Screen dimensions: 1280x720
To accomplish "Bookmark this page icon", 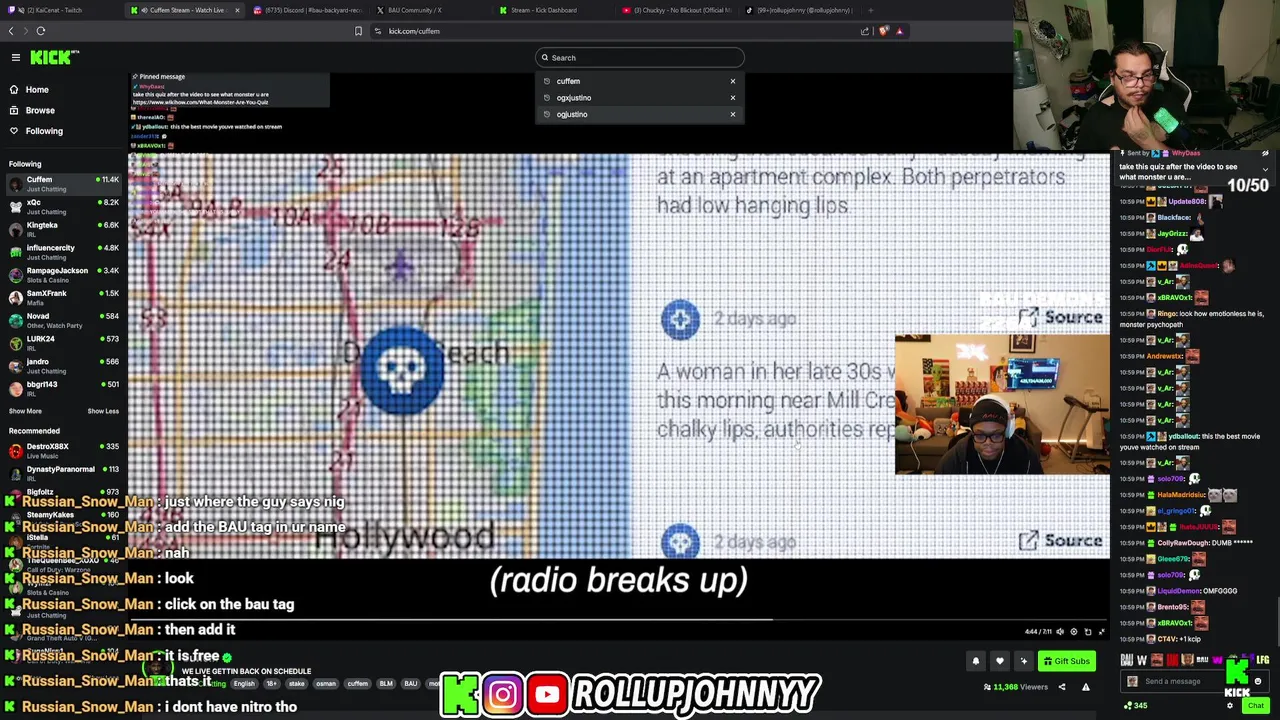I will [358, 31].
